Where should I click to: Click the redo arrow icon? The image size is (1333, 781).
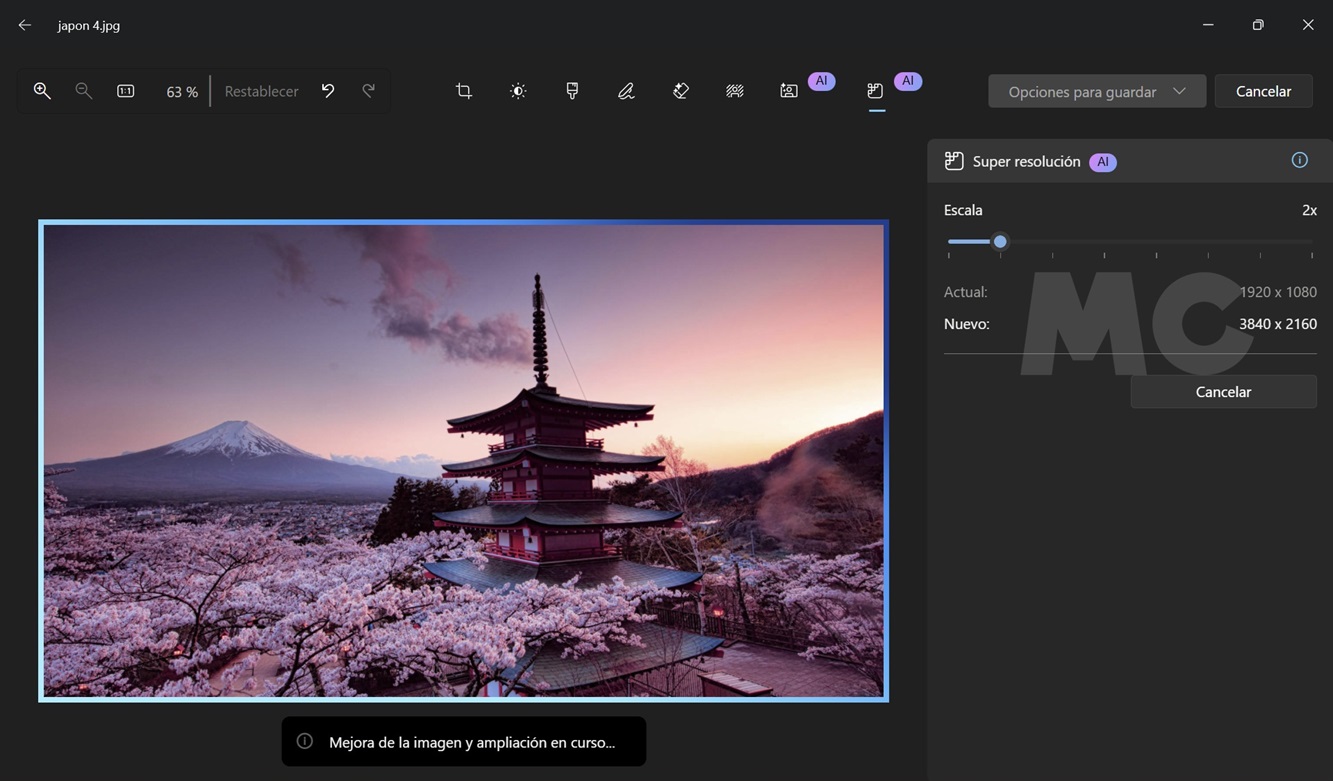[368, 91]
